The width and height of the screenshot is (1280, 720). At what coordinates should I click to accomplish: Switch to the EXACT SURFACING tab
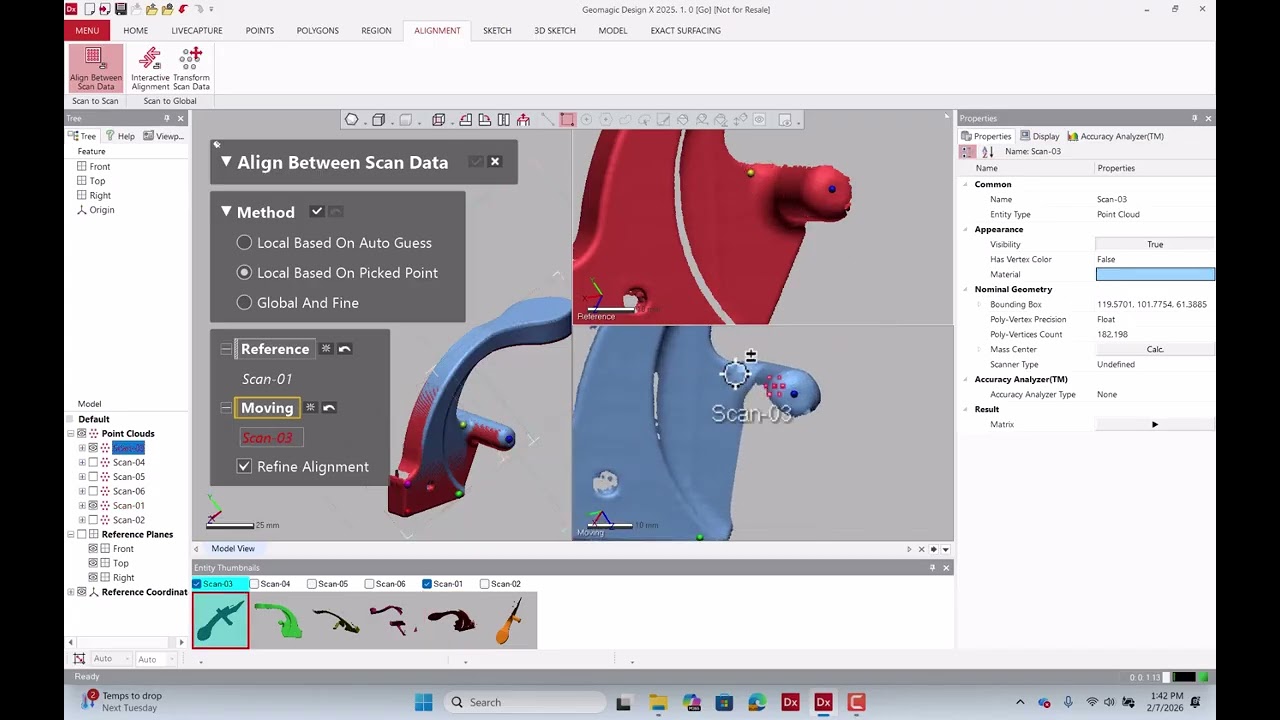click(x=685, y=30)
